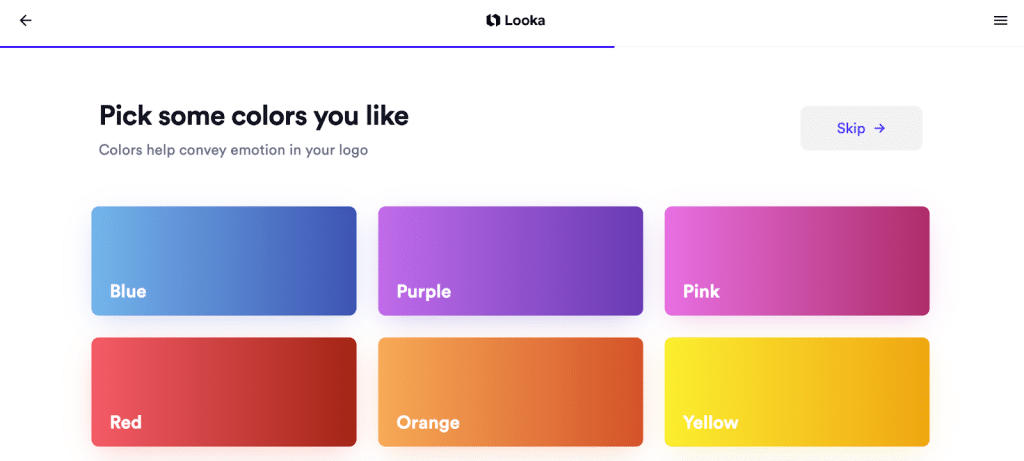Image resolution: width=1024 pixels, height=461 pixels.
Task: Click the "Blue" text label
Action: point(128,291)
